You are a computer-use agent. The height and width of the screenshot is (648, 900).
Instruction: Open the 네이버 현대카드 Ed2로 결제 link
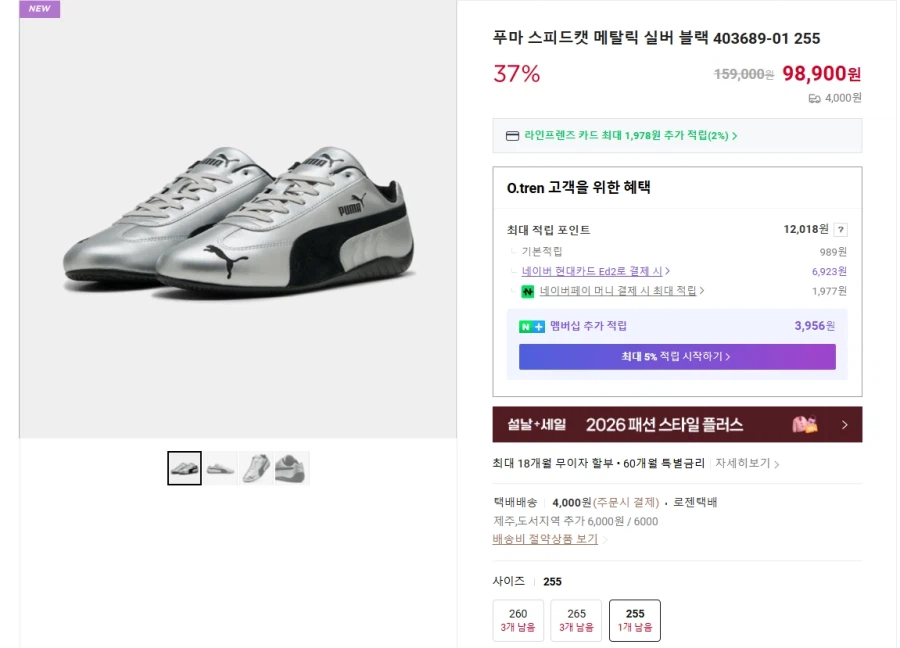click(594, 270)
